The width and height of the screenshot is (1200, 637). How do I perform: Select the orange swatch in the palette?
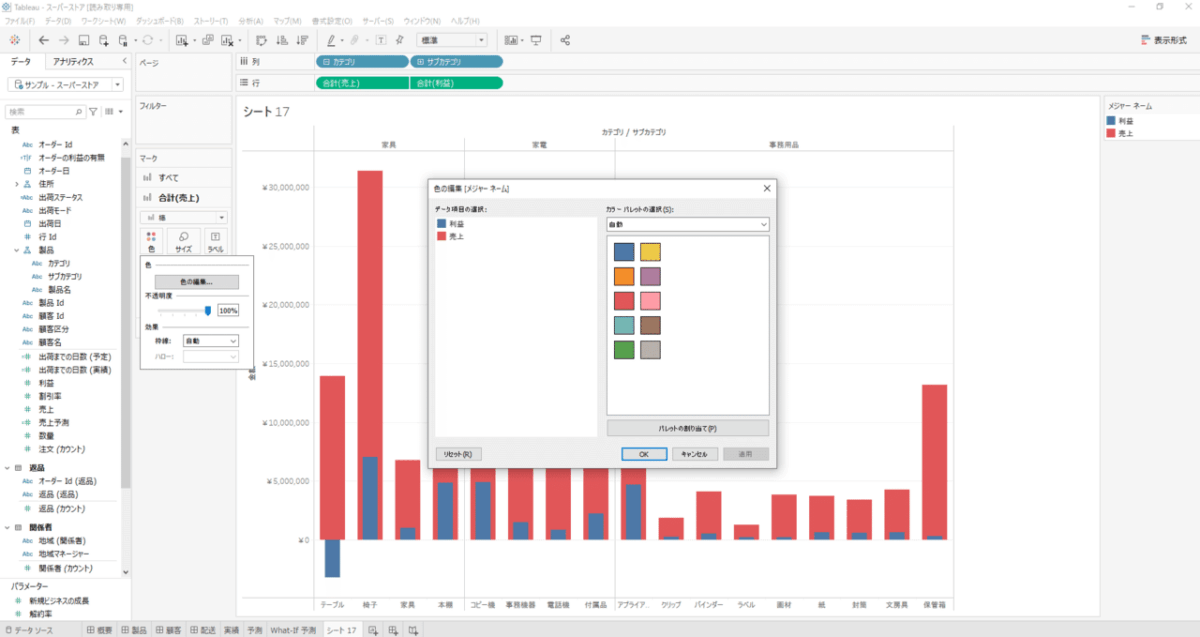click(x=624, y=277)
